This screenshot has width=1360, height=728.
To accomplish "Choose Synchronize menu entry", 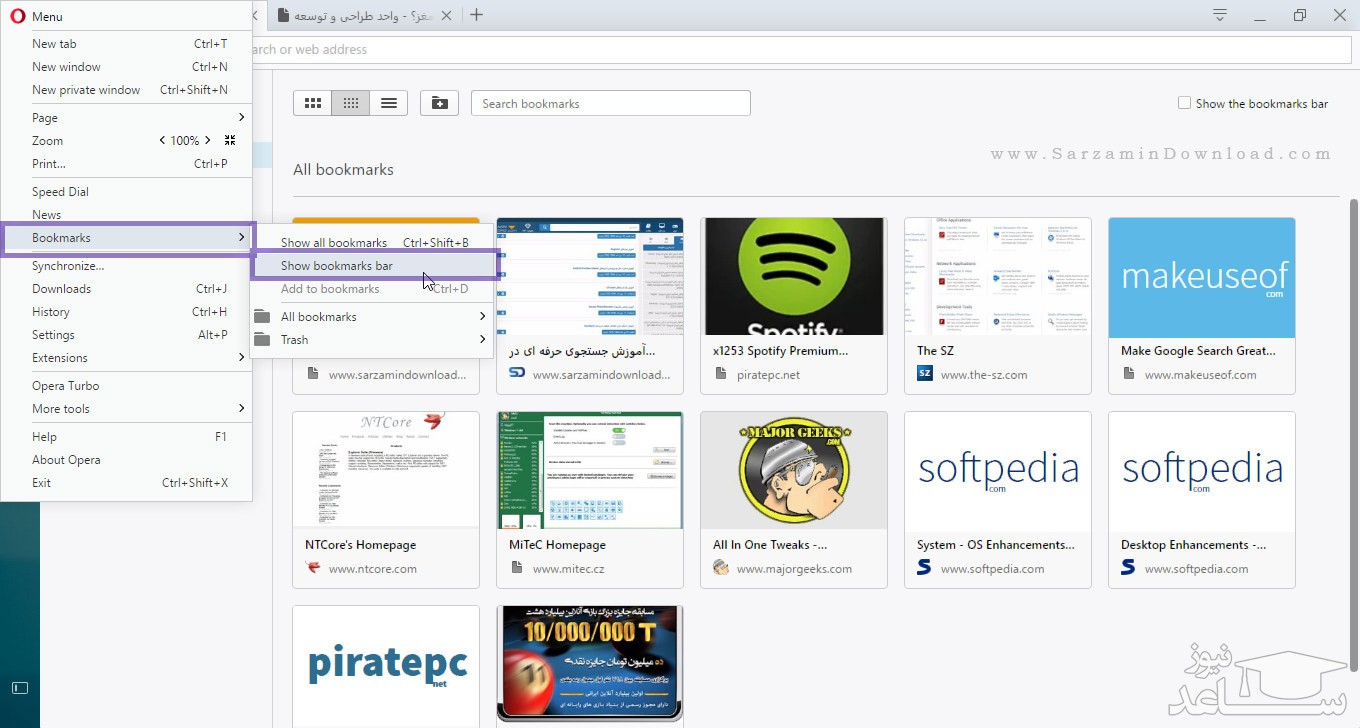I will (x=127, y=266).
